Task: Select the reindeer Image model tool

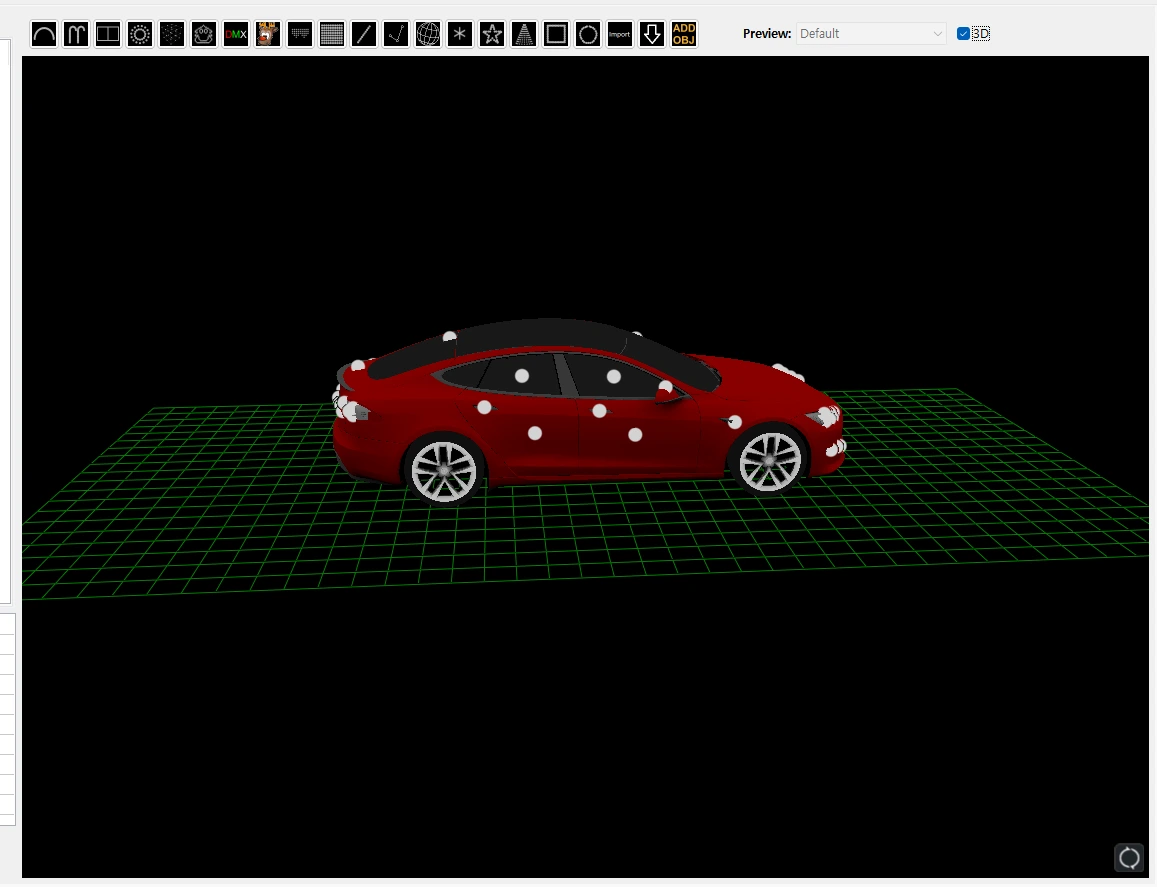Action: (x=268, y=34)
